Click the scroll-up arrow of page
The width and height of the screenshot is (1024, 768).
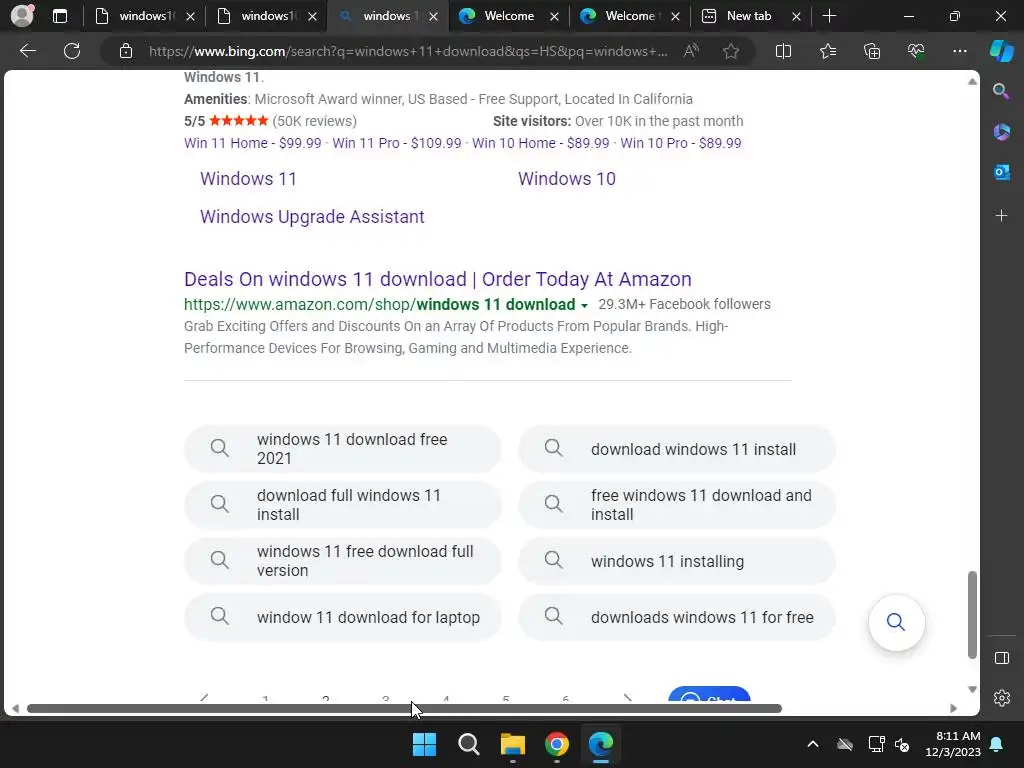tap(972, 82)
